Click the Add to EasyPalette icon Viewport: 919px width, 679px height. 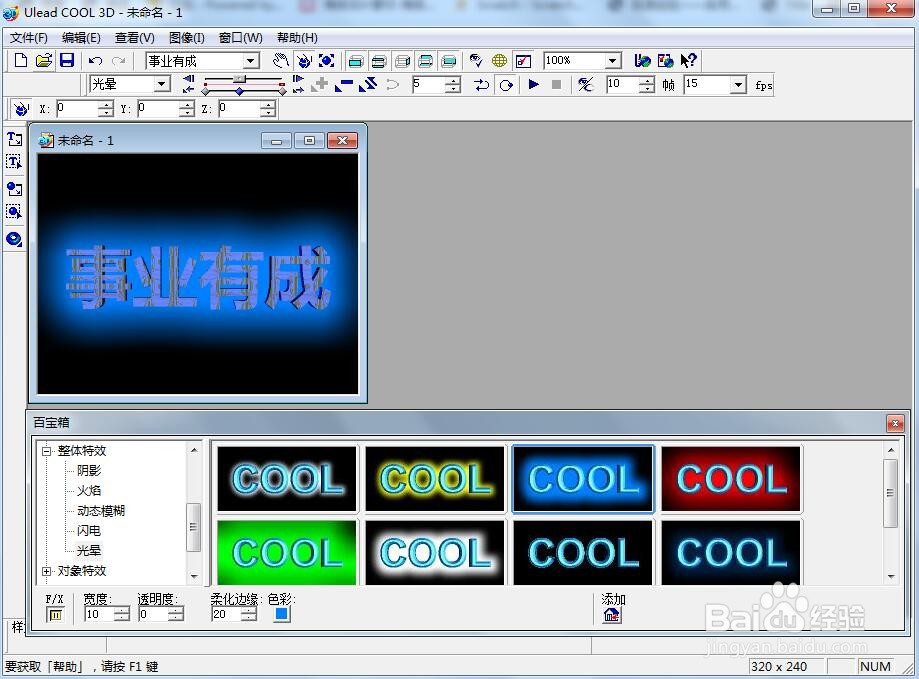(612, 615)
